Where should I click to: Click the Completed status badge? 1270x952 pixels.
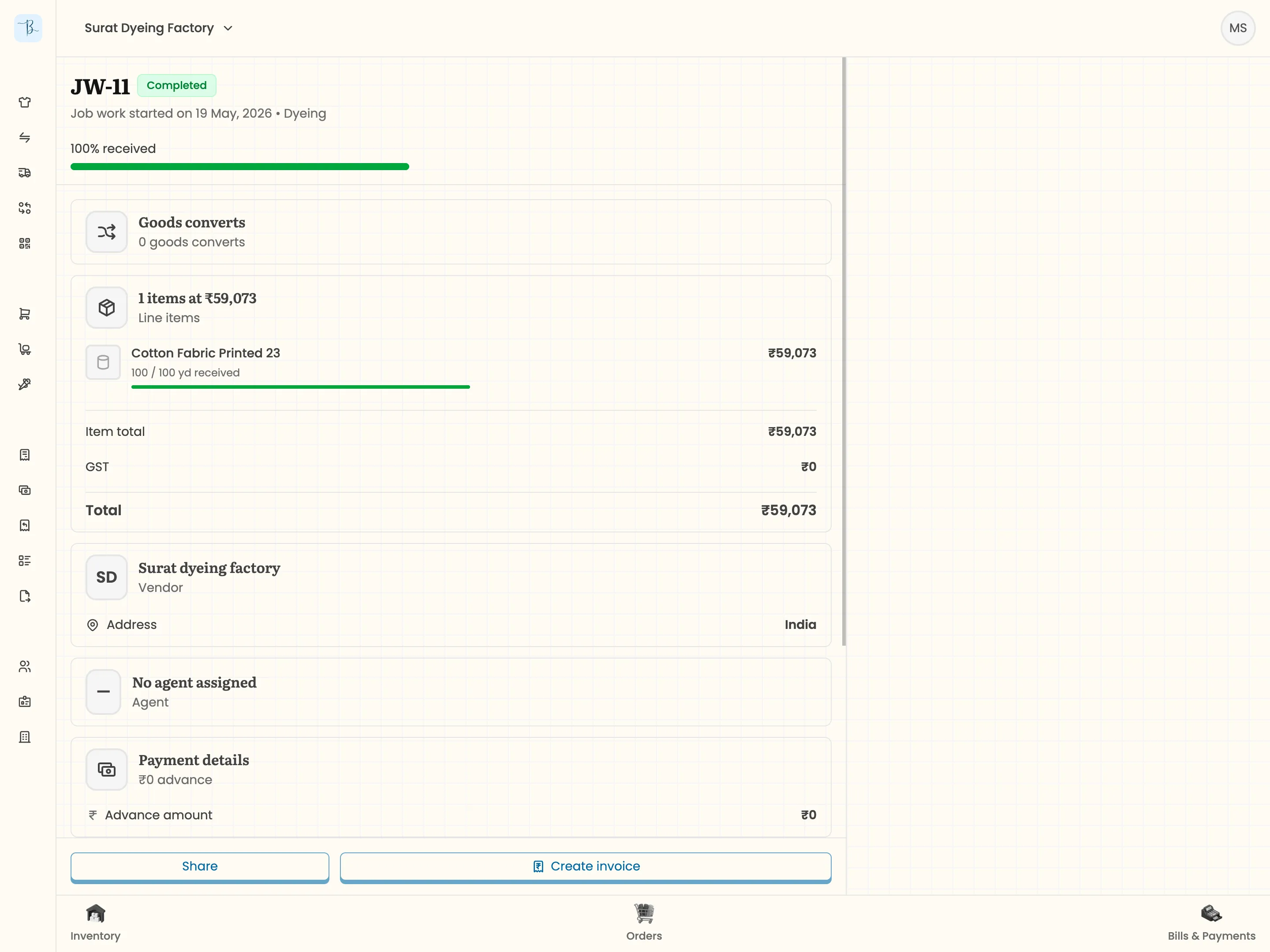click(x=176, y=86)
